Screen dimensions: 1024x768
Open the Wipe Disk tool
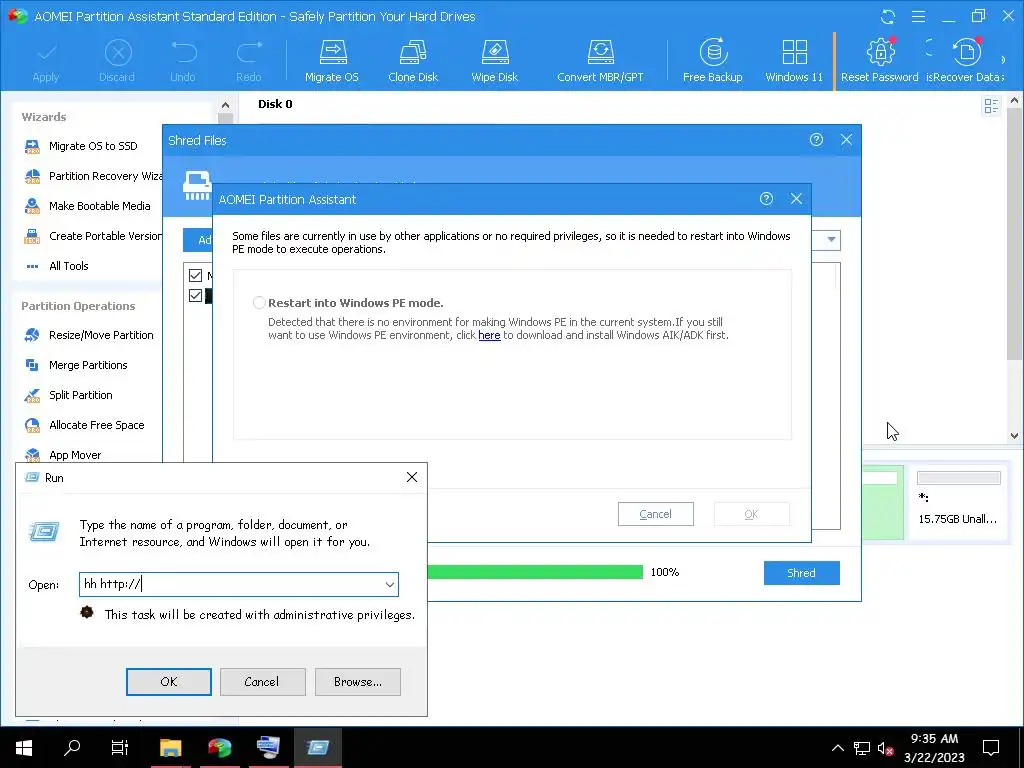pyautogui.click(x=494, y=61)
